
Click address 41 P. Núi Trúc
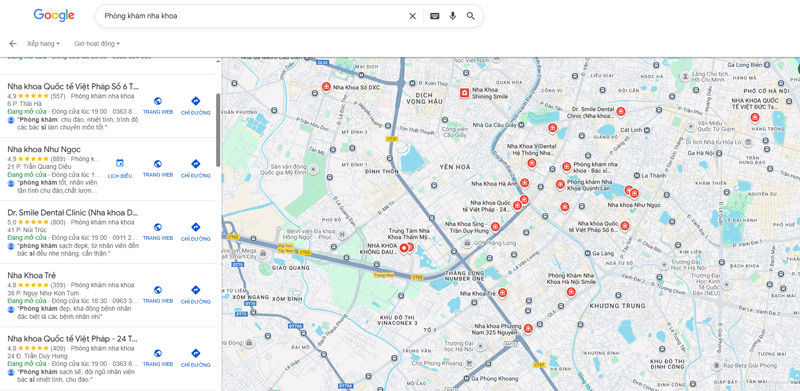click(27, 230)
